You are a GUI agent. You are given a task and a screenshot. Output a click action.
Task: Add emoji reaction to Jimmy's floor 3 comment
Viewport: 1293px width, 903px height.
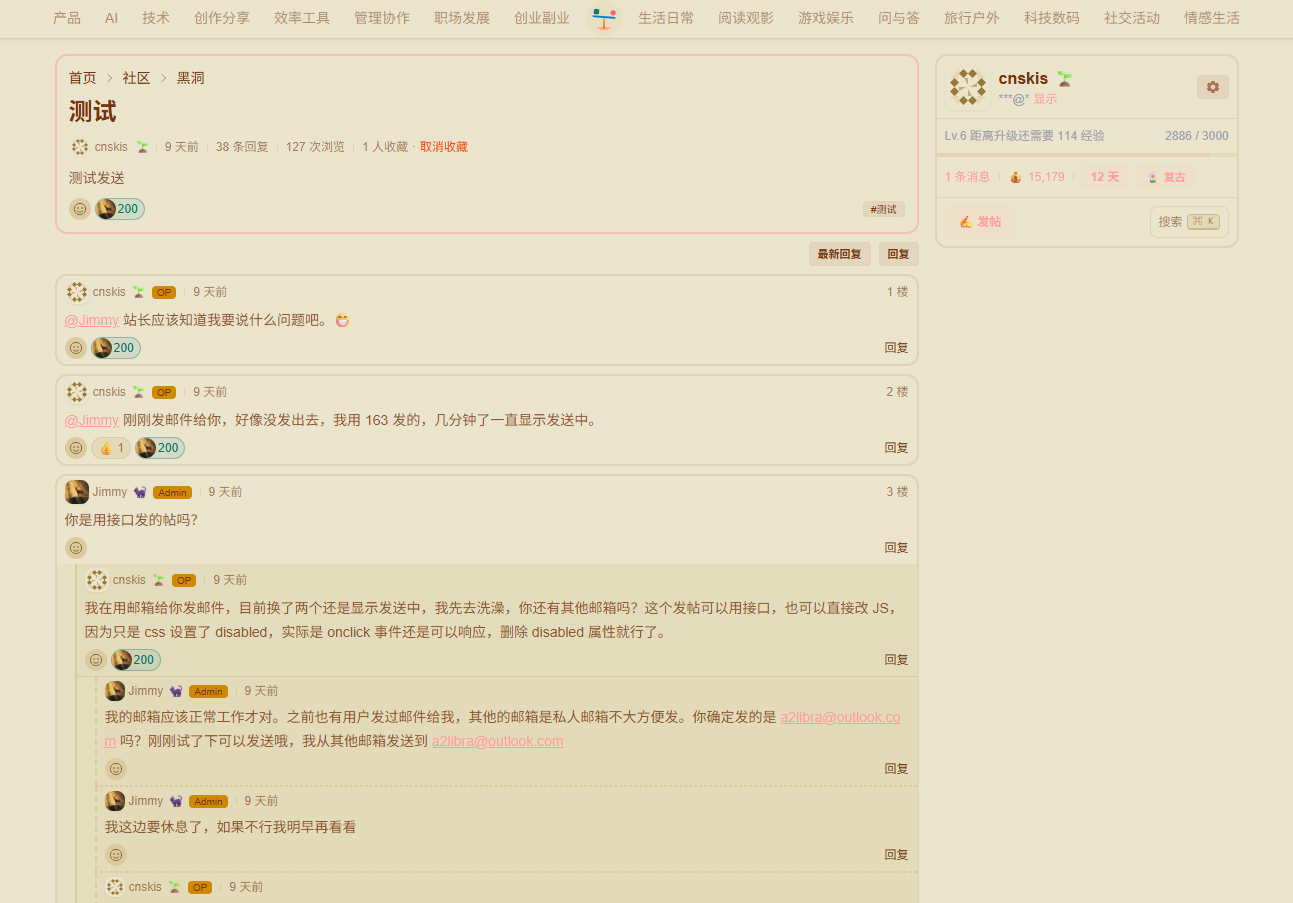[76, 548]
